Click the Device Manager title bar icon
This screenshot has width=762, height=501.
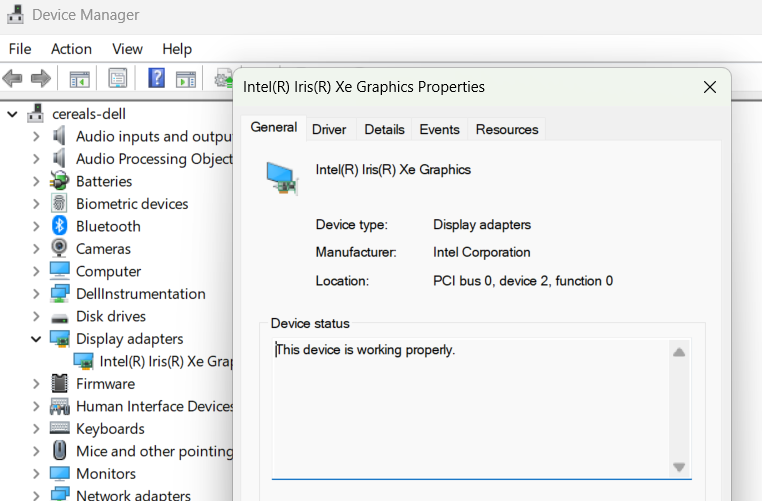tap(15, 14)
